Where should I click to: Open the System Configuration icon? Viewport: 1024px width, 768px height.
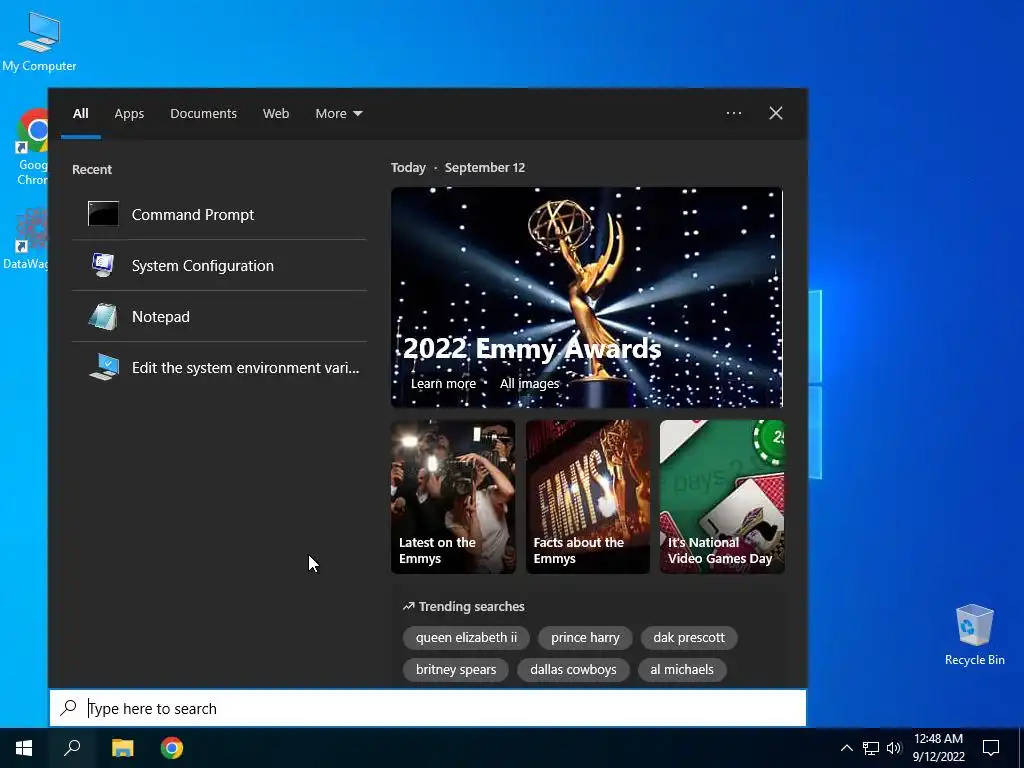pos(103,265)
